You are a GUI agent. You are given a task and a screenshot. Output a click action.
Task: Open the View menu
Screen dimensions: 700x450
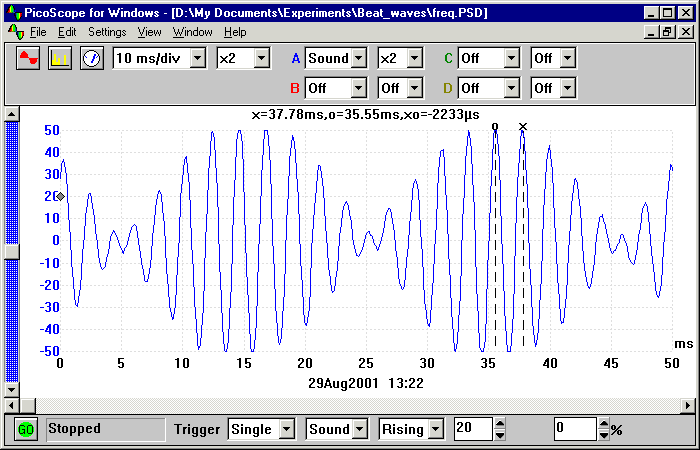pos(149,32)
